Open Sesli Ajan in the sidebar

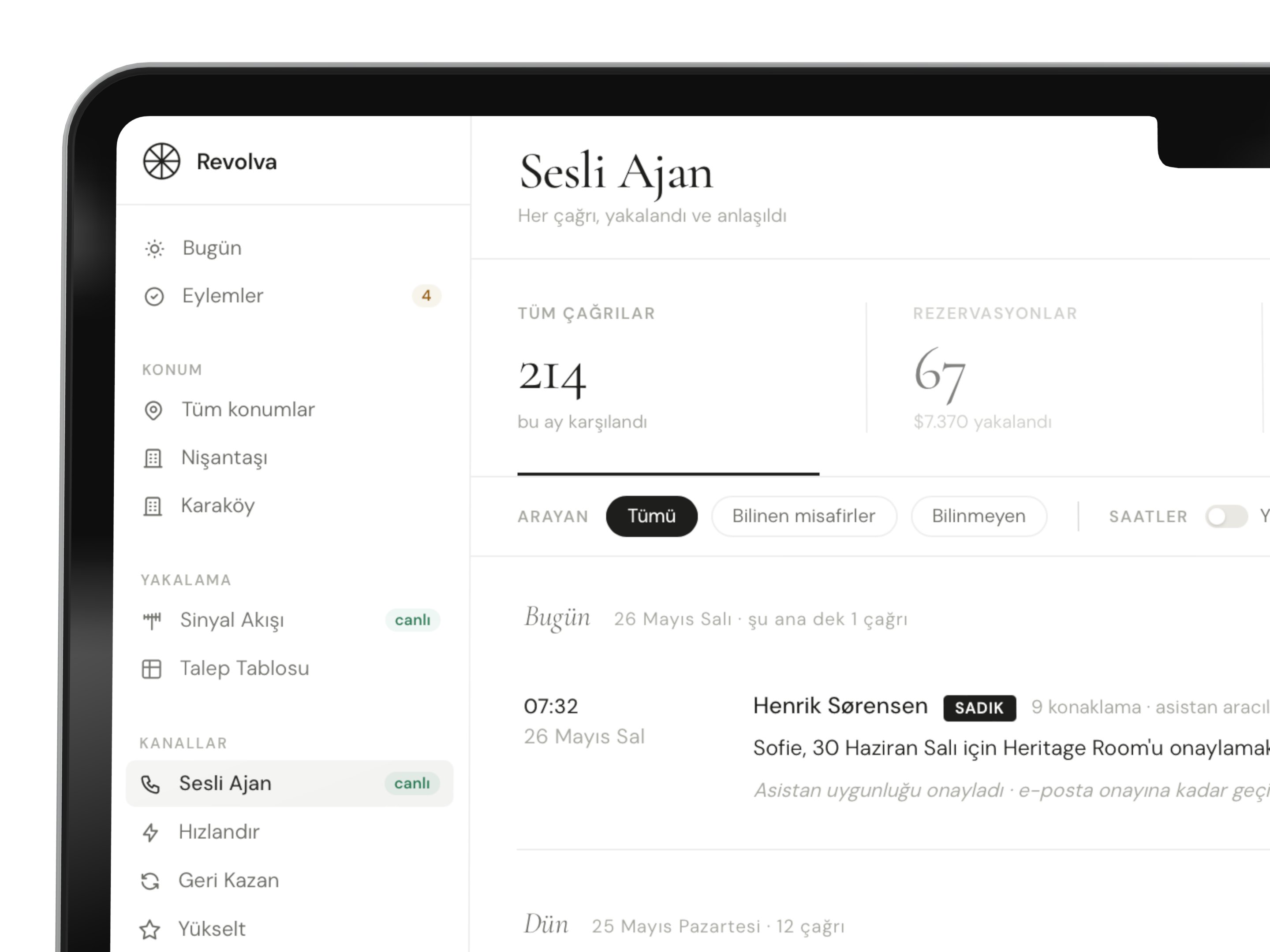pos(289,783)
